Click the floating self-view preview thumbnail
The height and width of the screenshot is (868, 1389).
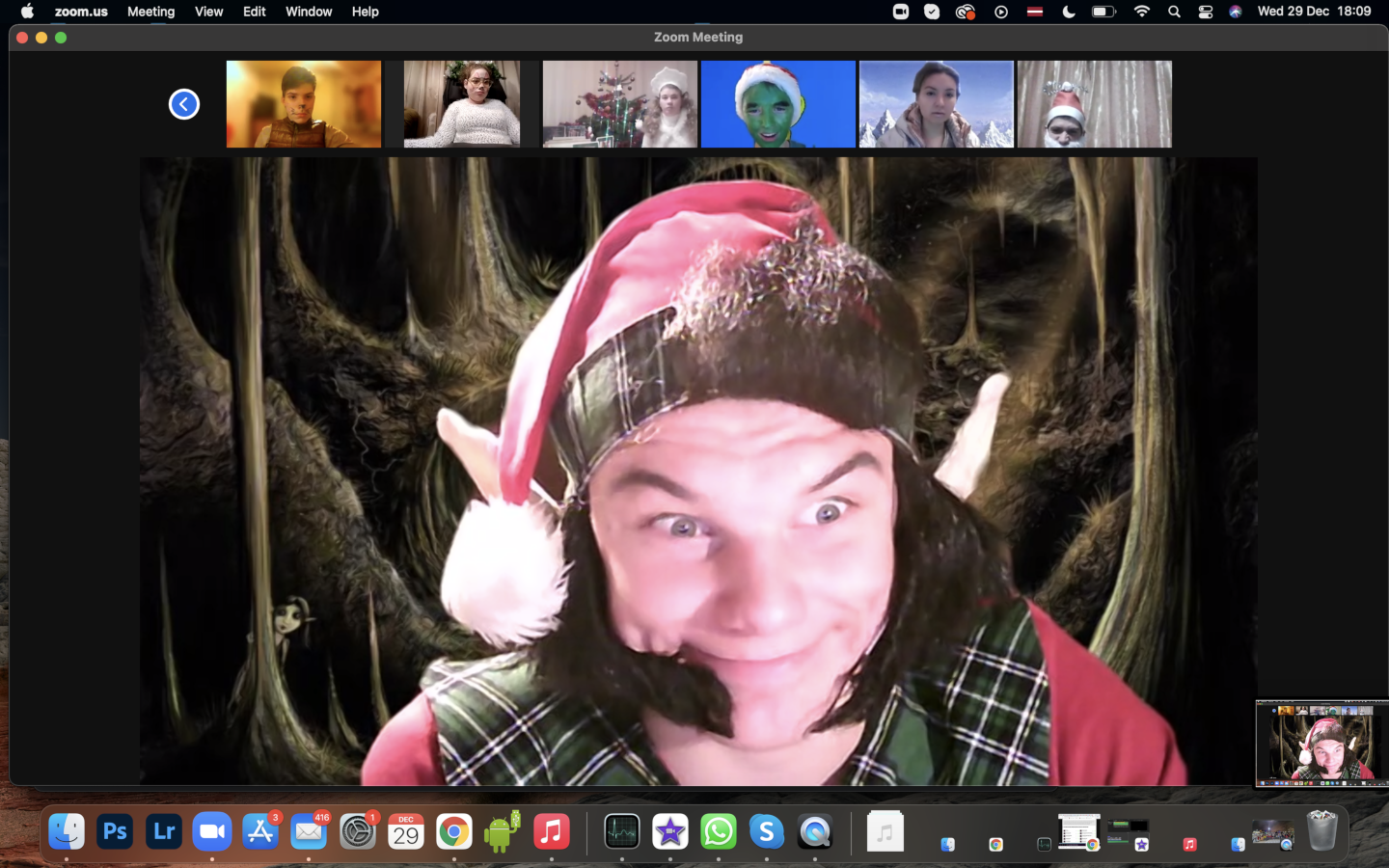coord(1321,744)
